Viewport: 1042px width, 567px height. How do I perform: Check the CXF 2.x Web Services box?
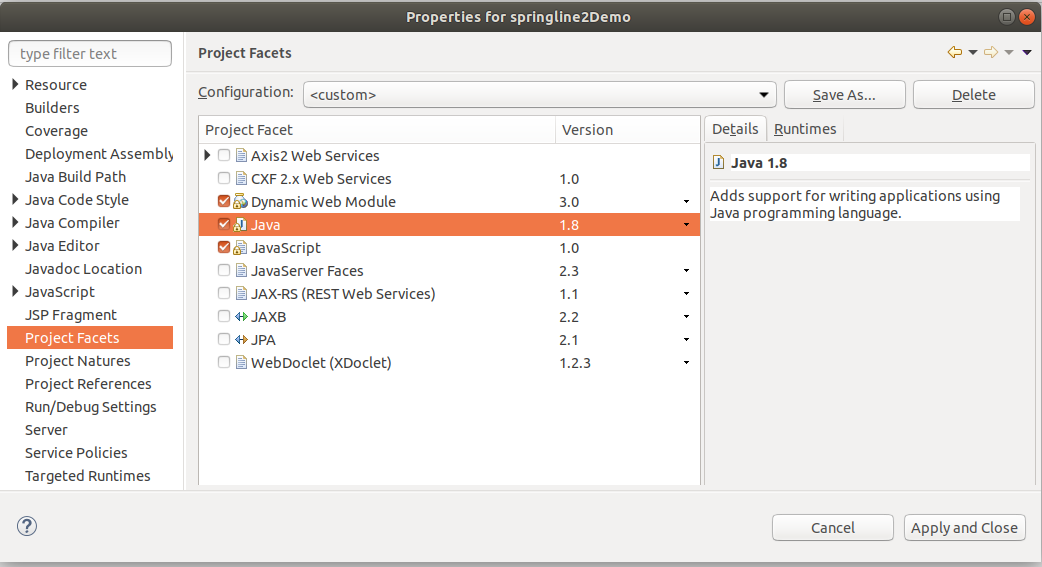coord(224,179)
